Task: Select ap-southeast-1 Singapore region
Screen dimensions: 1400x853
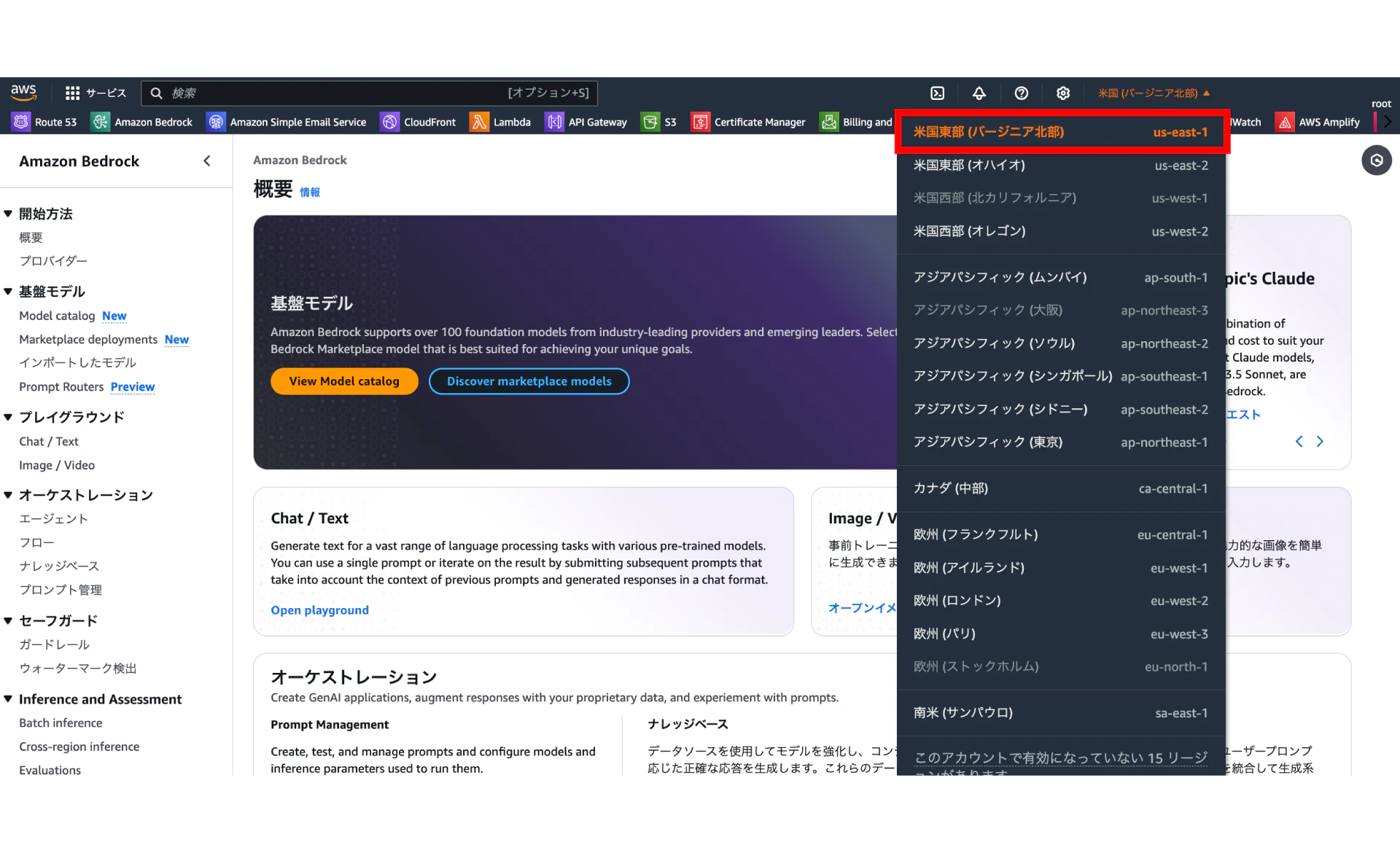Action: point(1061,376)
